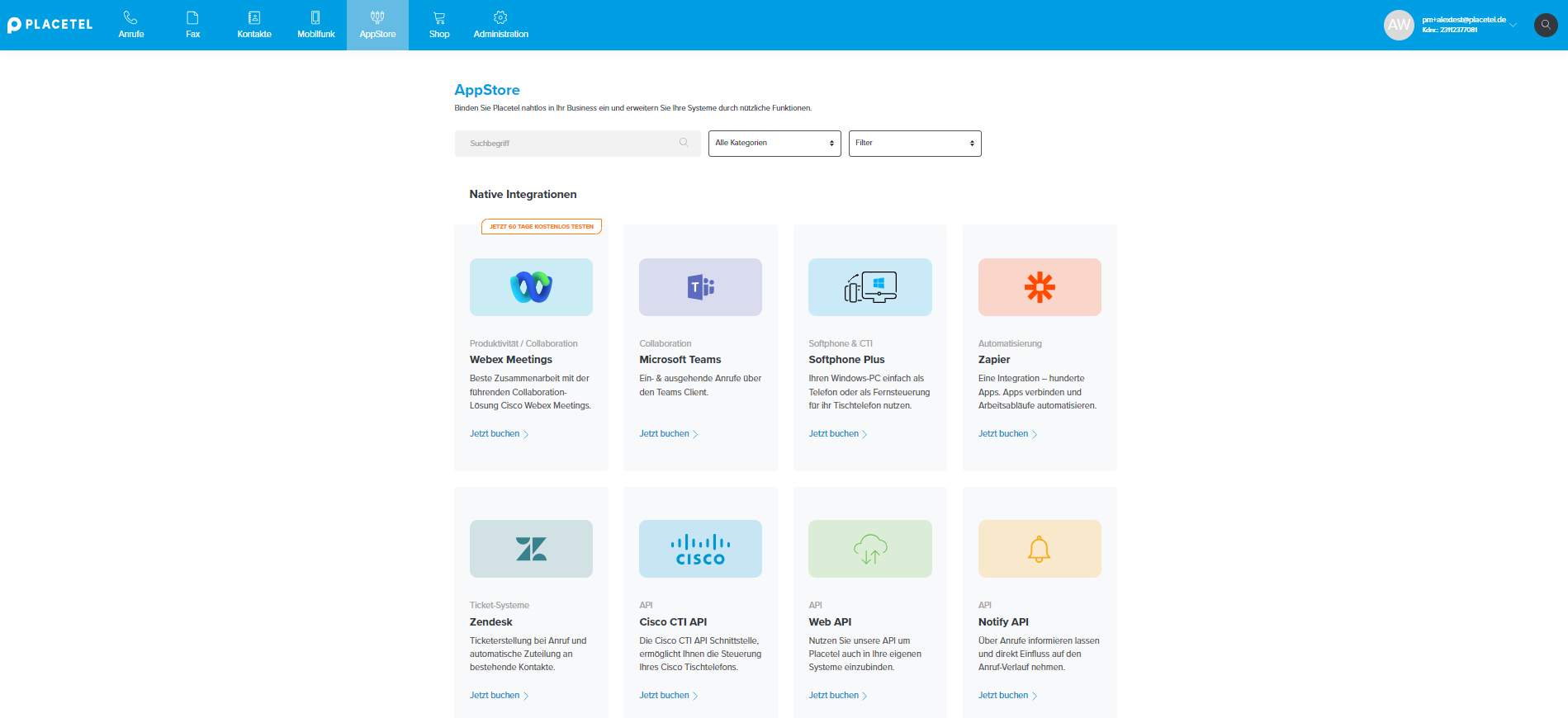Click the Produktivität / Collaboration category label
Image resolution: width=1568 pixels, height=718 pixels.
click(x=523, y=343)
